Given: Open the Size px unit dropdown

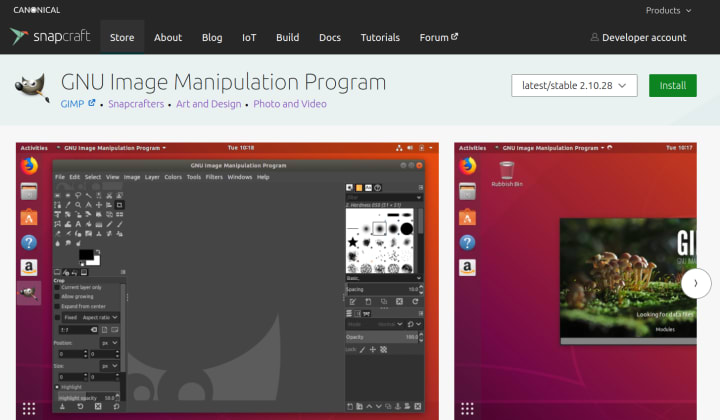Looking at the screenshot, I should pyautogui.click(x=109, y=366).
